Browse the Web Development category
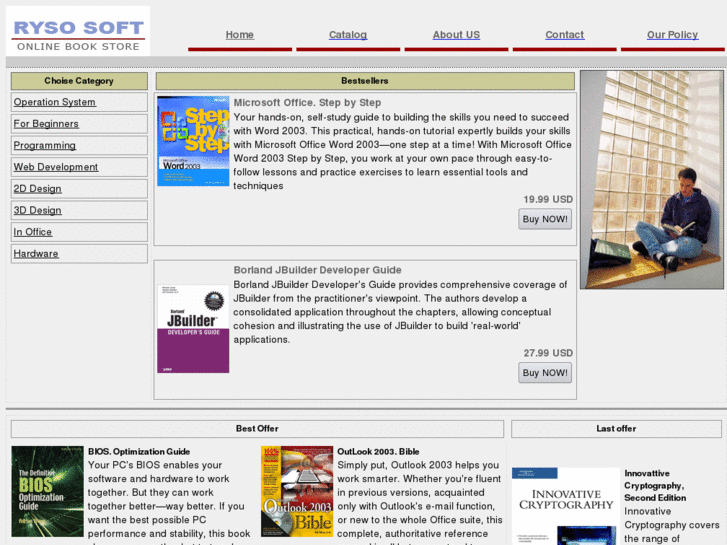The width and height of the screenshot is (727, 545). pos(56,167)
